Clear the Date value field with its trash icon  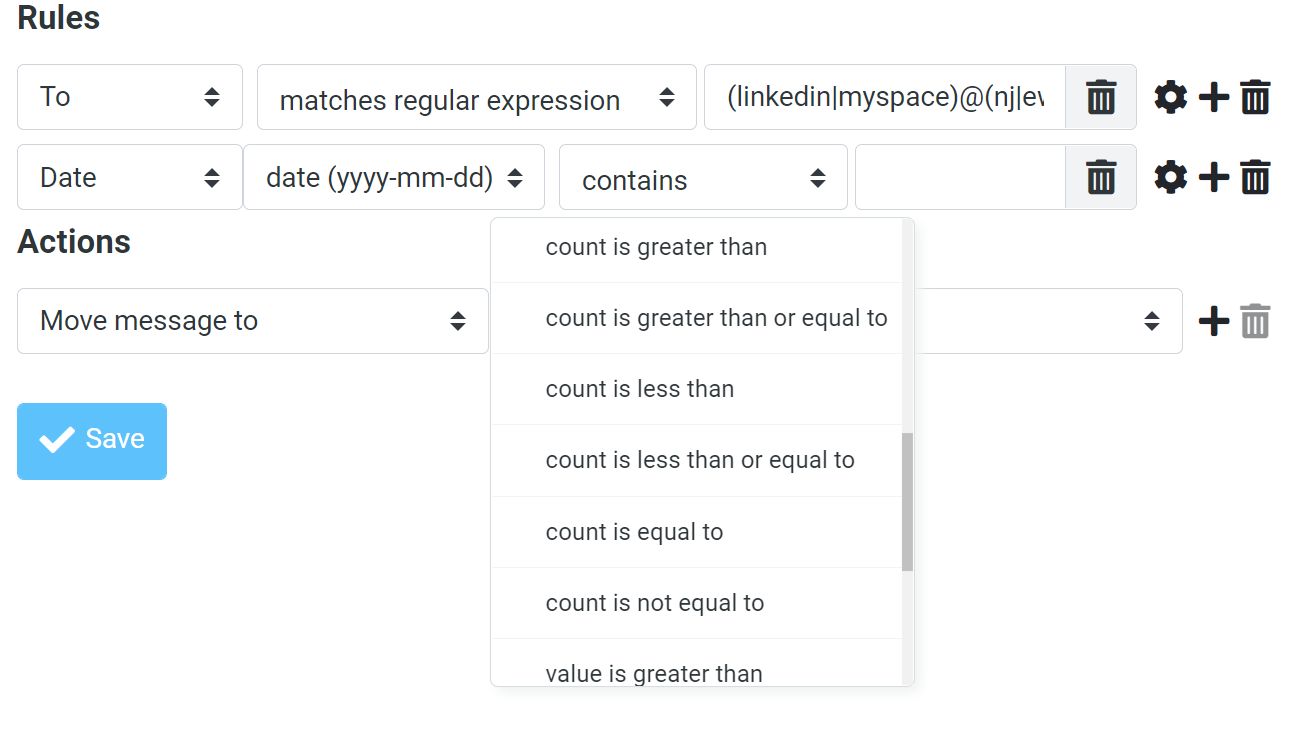click(x=1100, y=177)
